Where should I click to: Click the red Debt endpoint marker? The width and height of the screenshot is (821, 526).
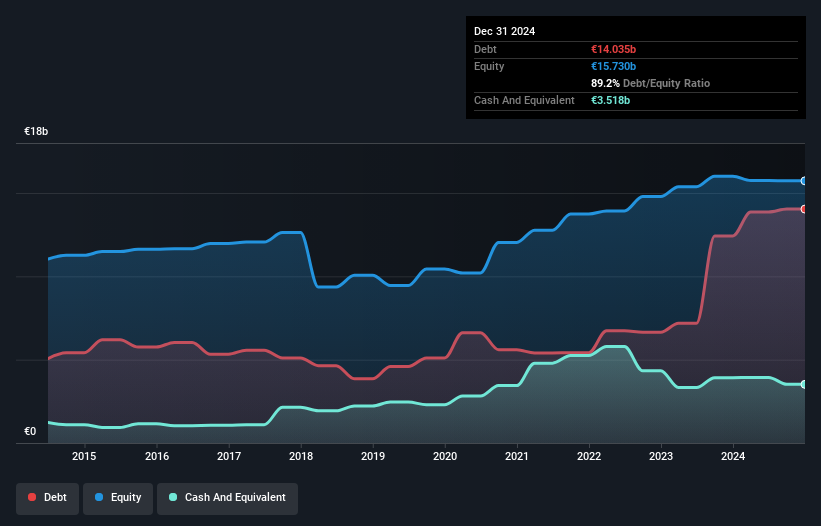804,209
